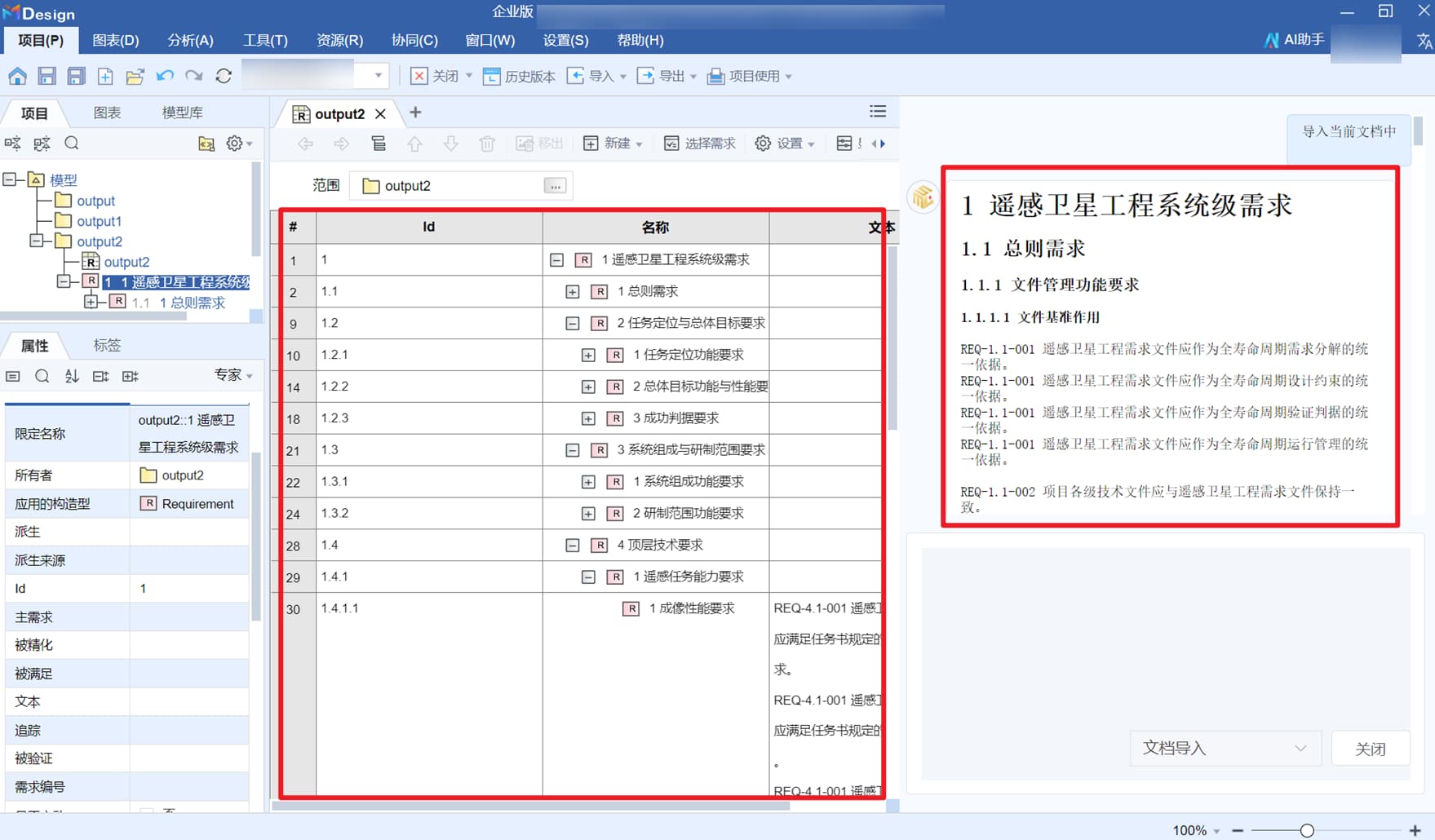
Task: Delete the selected requirement with trash icon
Action: point(487,144)
